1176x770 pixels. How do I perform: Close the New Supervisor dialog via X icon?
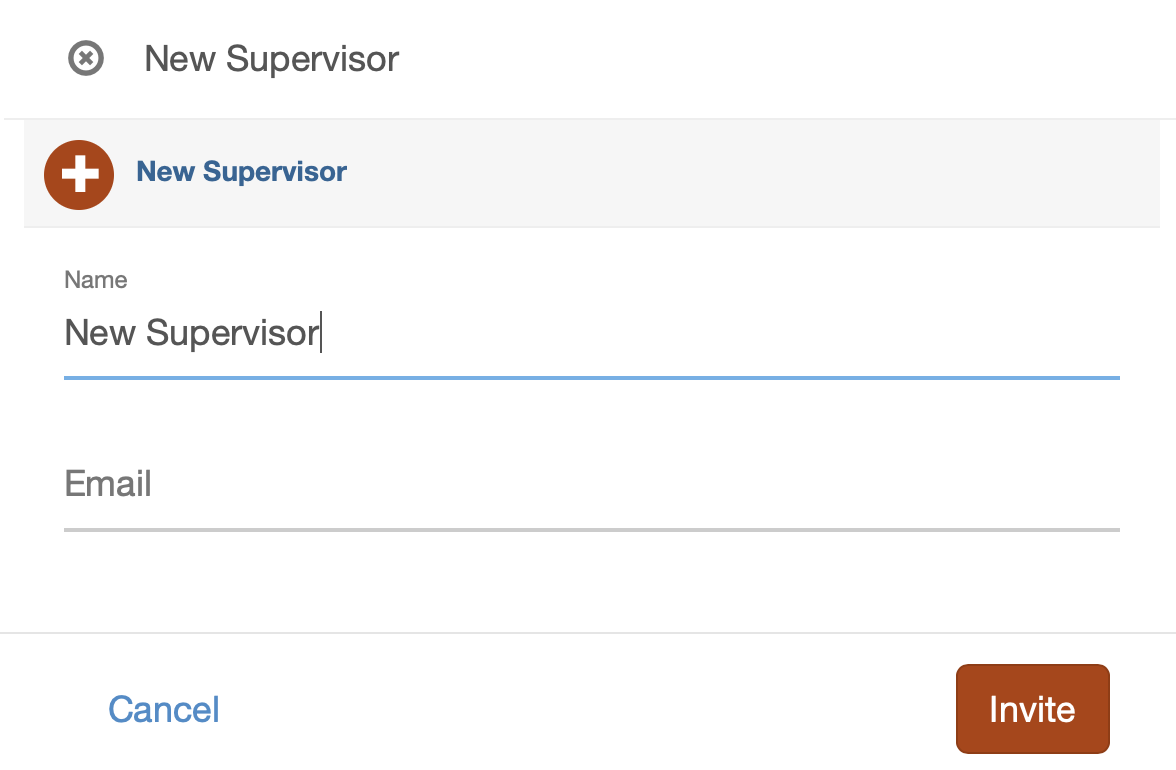pos(86,58)
